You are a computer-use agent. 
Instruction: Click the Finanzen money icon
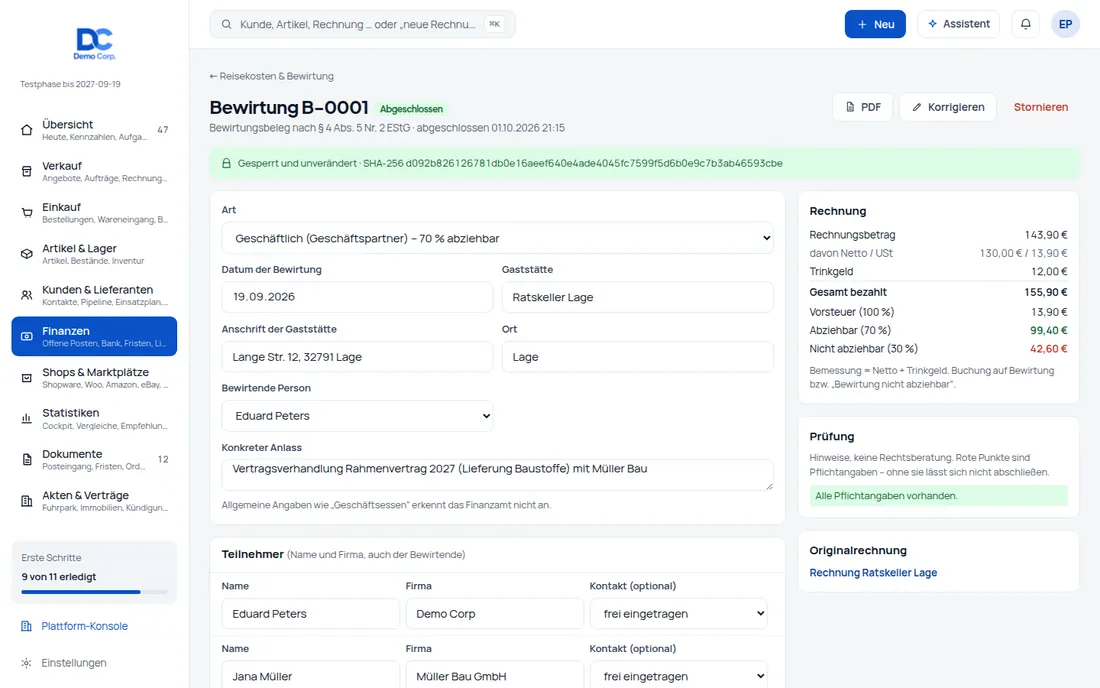[x=27, y=337]
